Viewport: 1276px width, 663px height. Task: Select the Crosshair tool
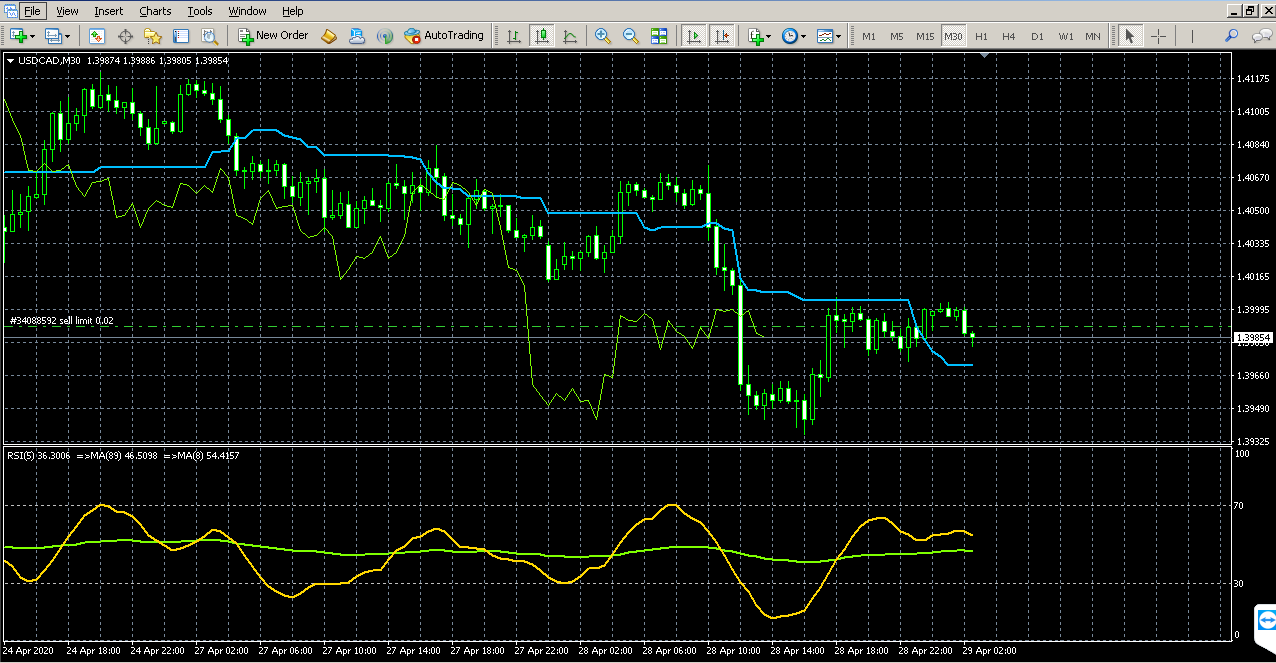click(1158, 36)
